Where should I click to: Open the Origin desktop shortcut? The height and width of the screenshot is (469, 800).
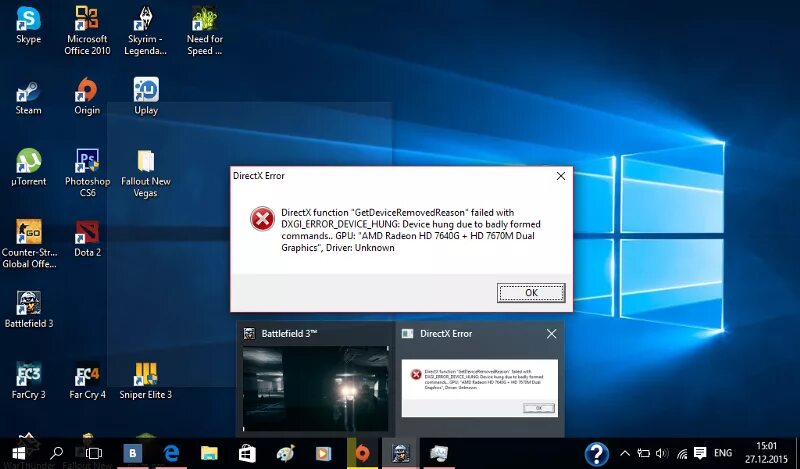pos(87,97)
